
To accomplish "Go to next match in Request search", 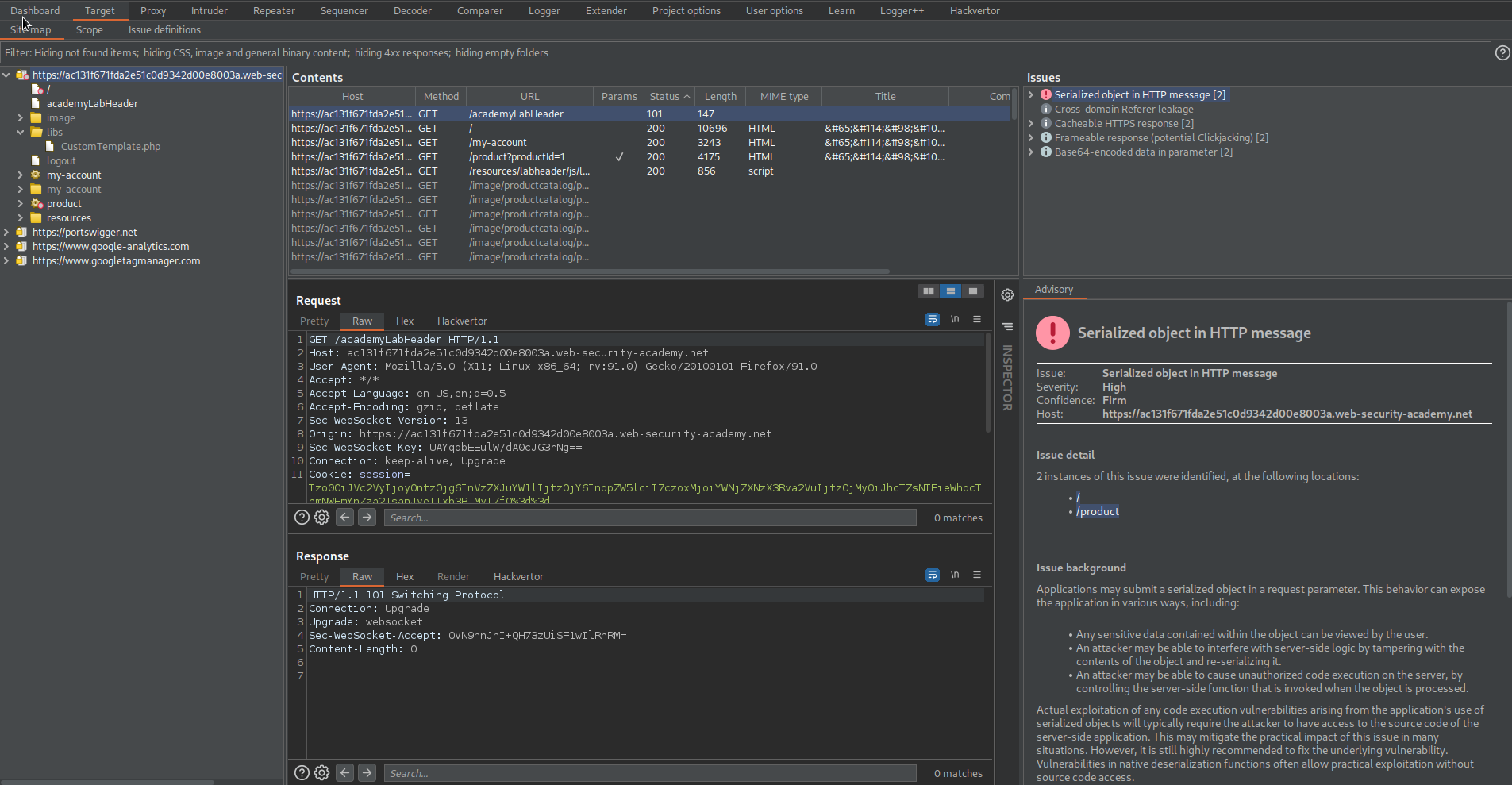I will (367, 518).
